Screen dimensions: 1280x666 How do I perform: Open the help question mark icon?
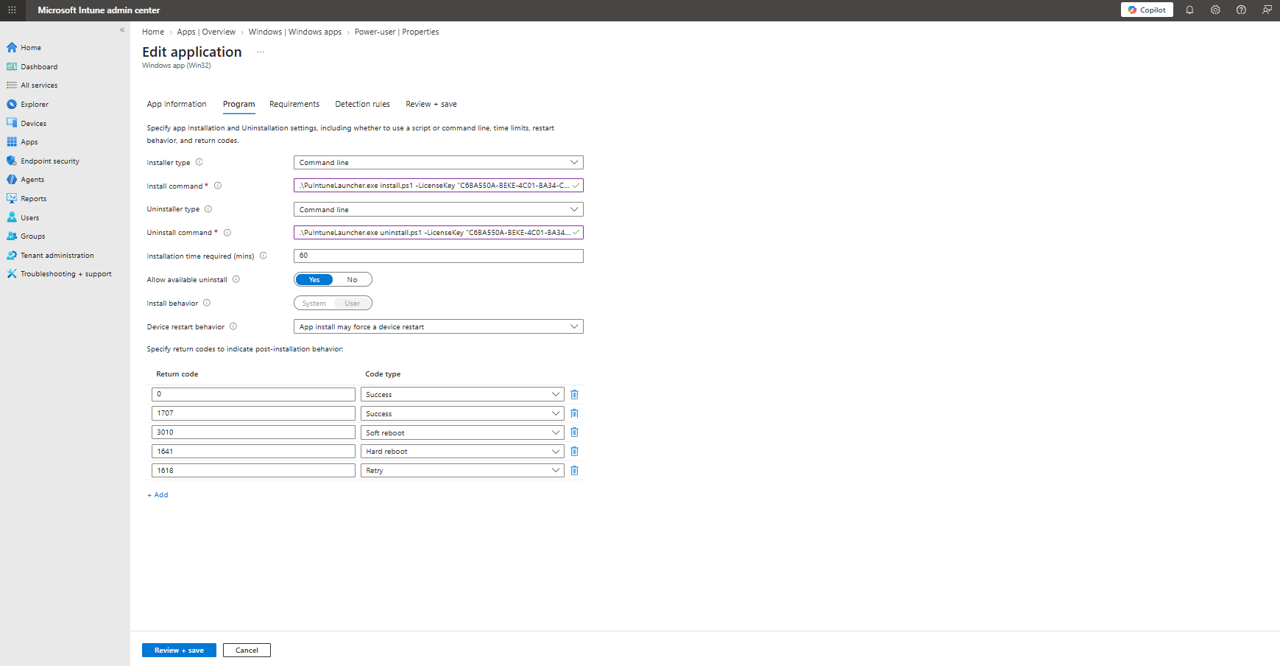pos(1241,10)
